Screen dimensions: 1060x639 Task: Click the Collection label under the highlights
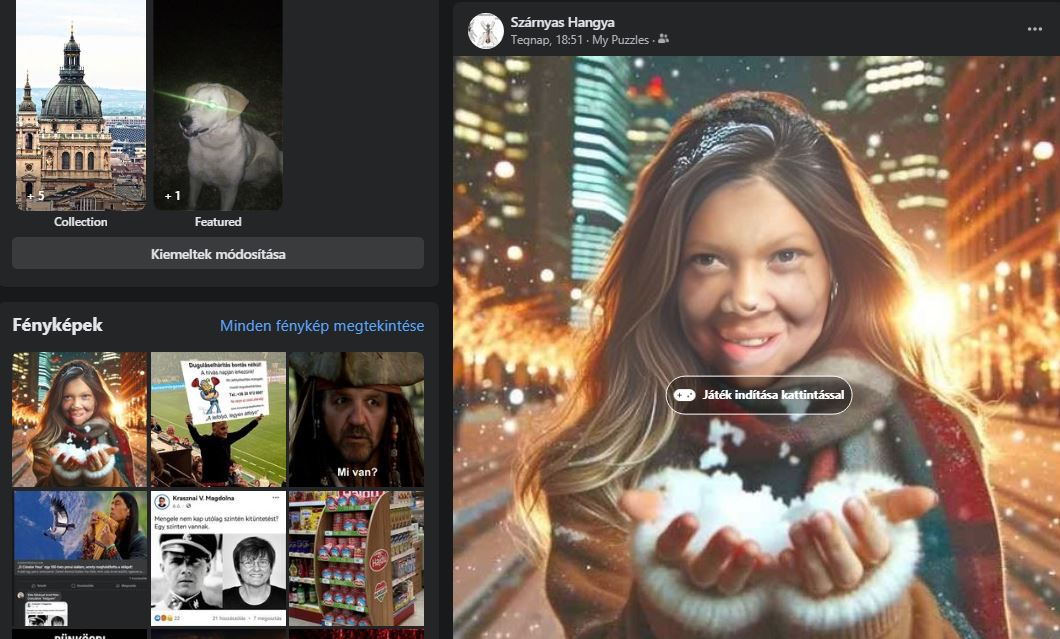pos(81,222)
